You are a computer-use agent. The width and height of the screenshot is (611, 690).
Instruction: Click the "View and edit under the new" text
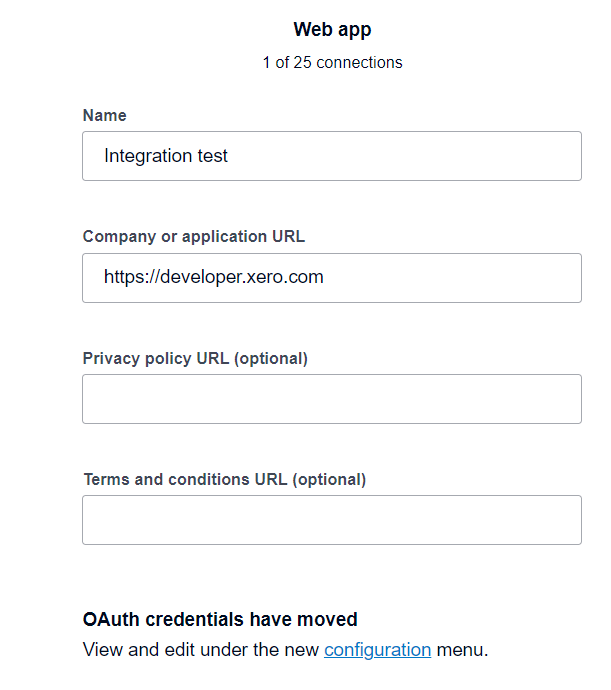(x=201, y=650)
